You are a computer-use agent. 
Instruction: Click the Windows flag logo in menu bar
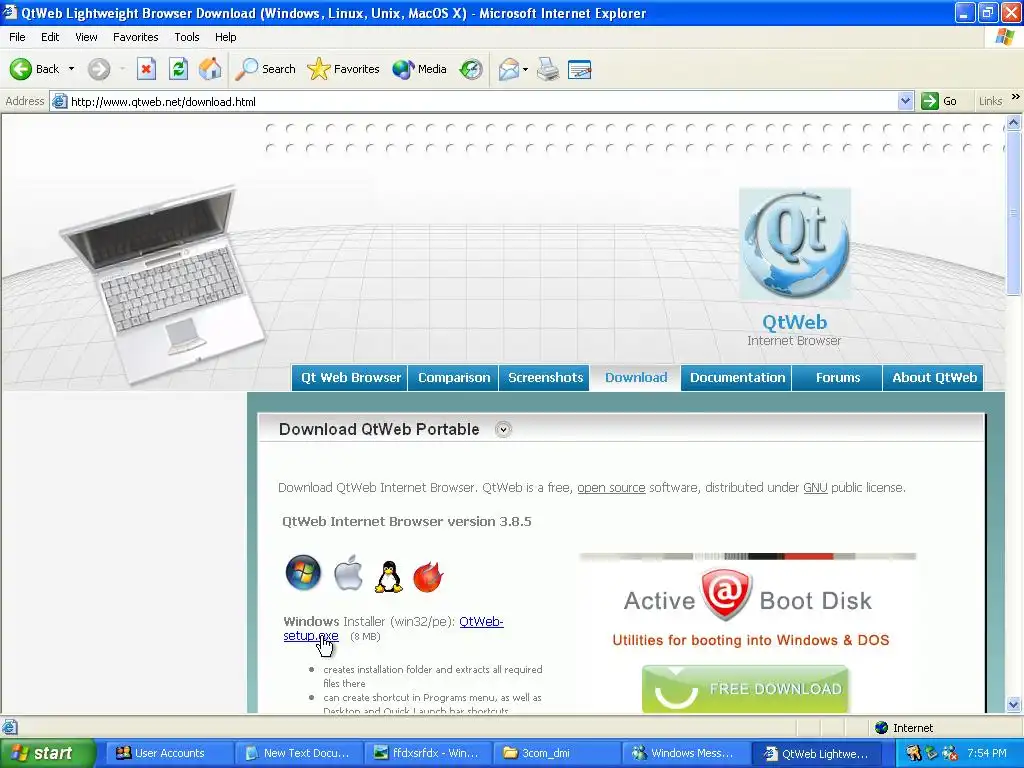click(x=1005, y=37)
